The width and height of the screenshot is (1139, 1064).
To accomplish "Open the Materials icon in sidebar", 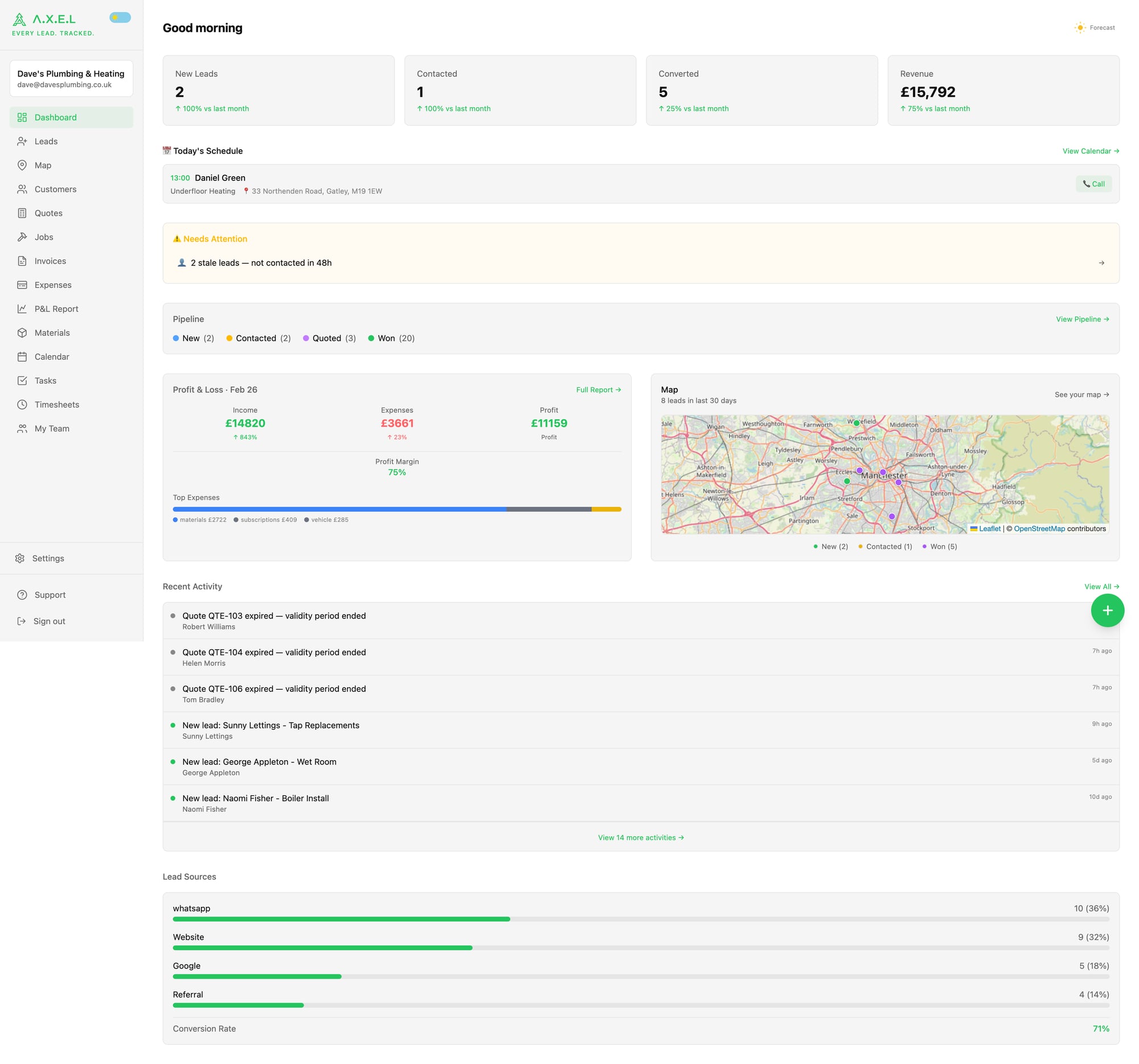I will click(22, 332).
